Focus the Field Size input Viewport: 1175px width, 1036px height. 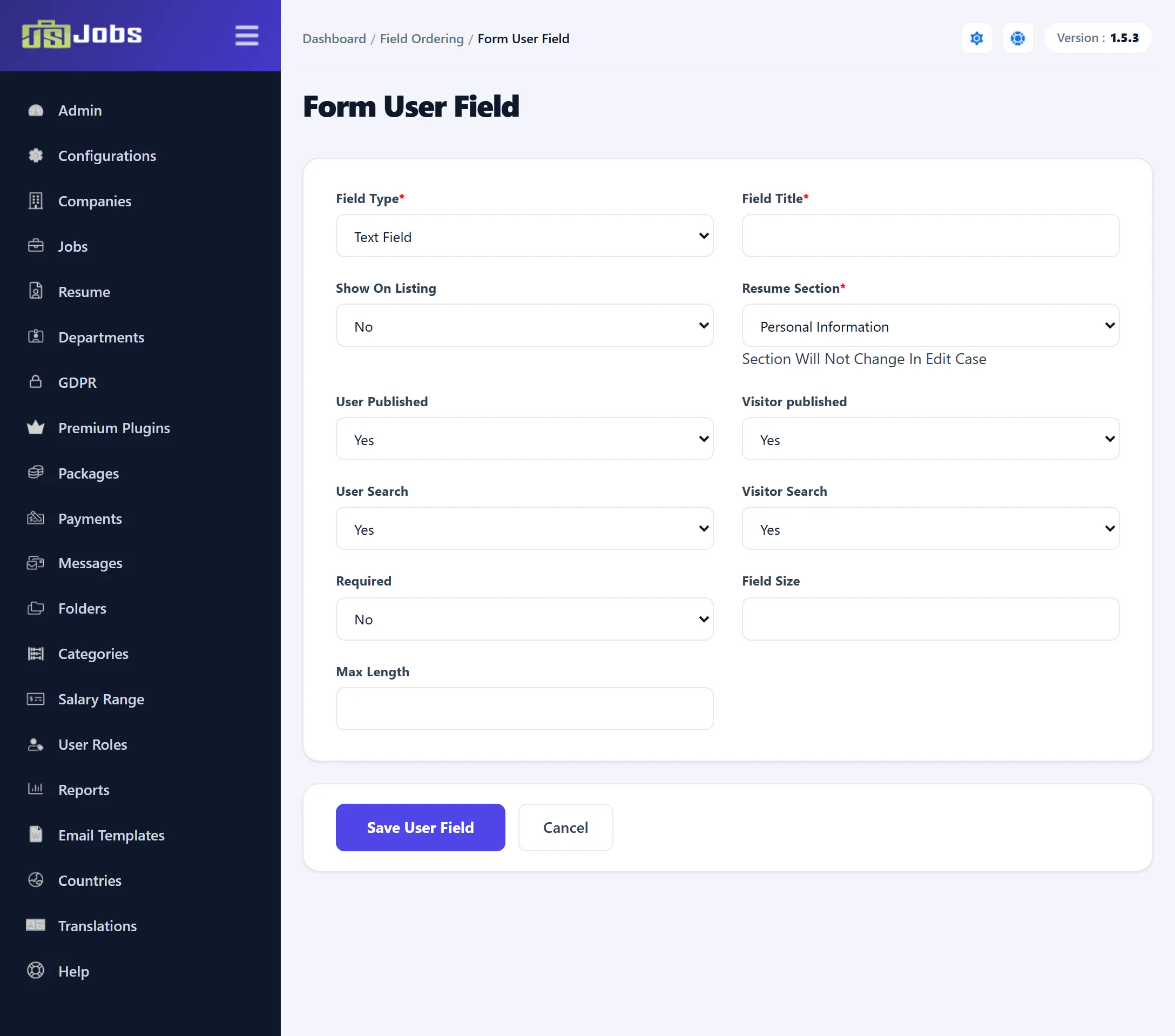point(930,619)
